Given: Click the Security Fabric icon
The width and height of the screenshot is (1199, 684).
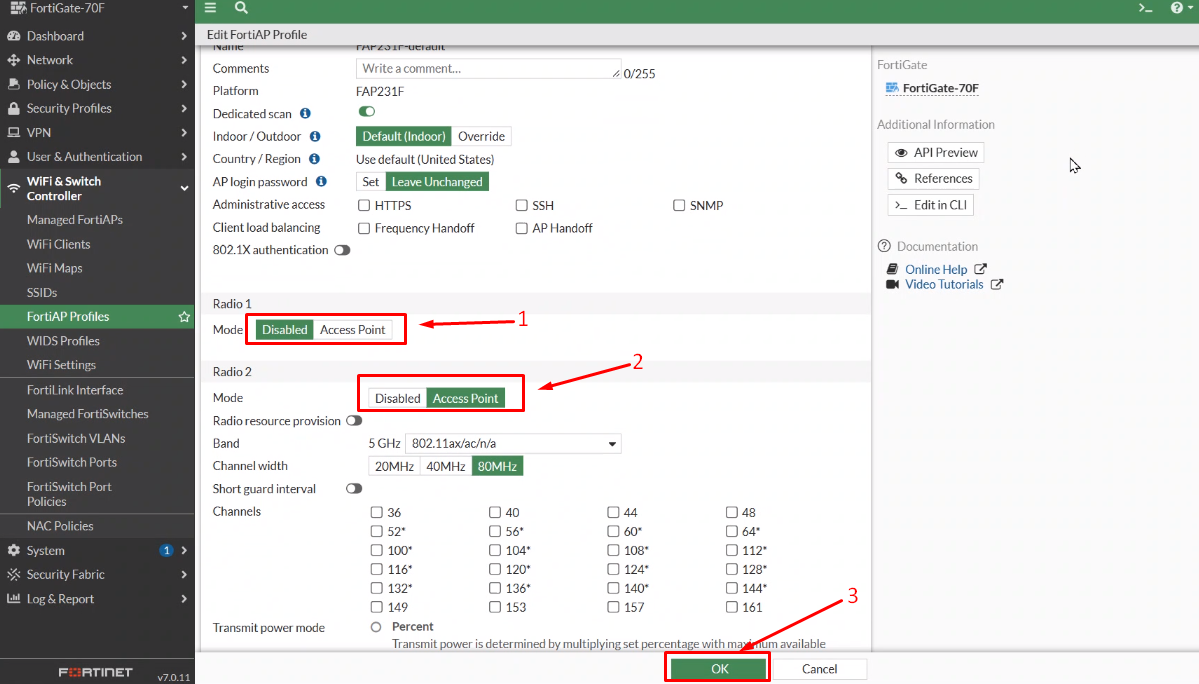Looking at the screenshot, I should 13,575.
